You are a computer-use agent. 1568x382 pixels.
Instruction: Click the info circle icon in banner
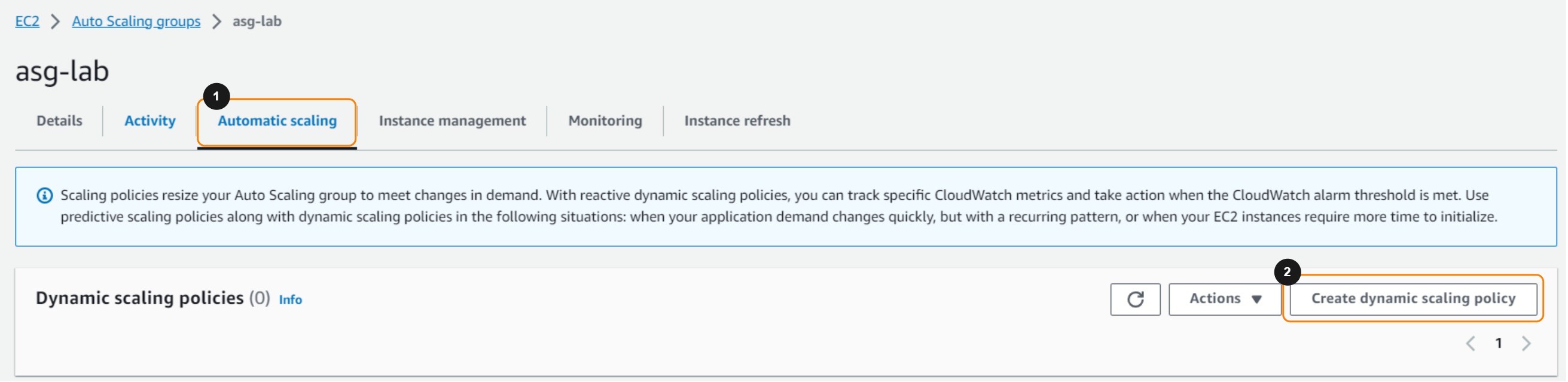click(x=44, y=195)
